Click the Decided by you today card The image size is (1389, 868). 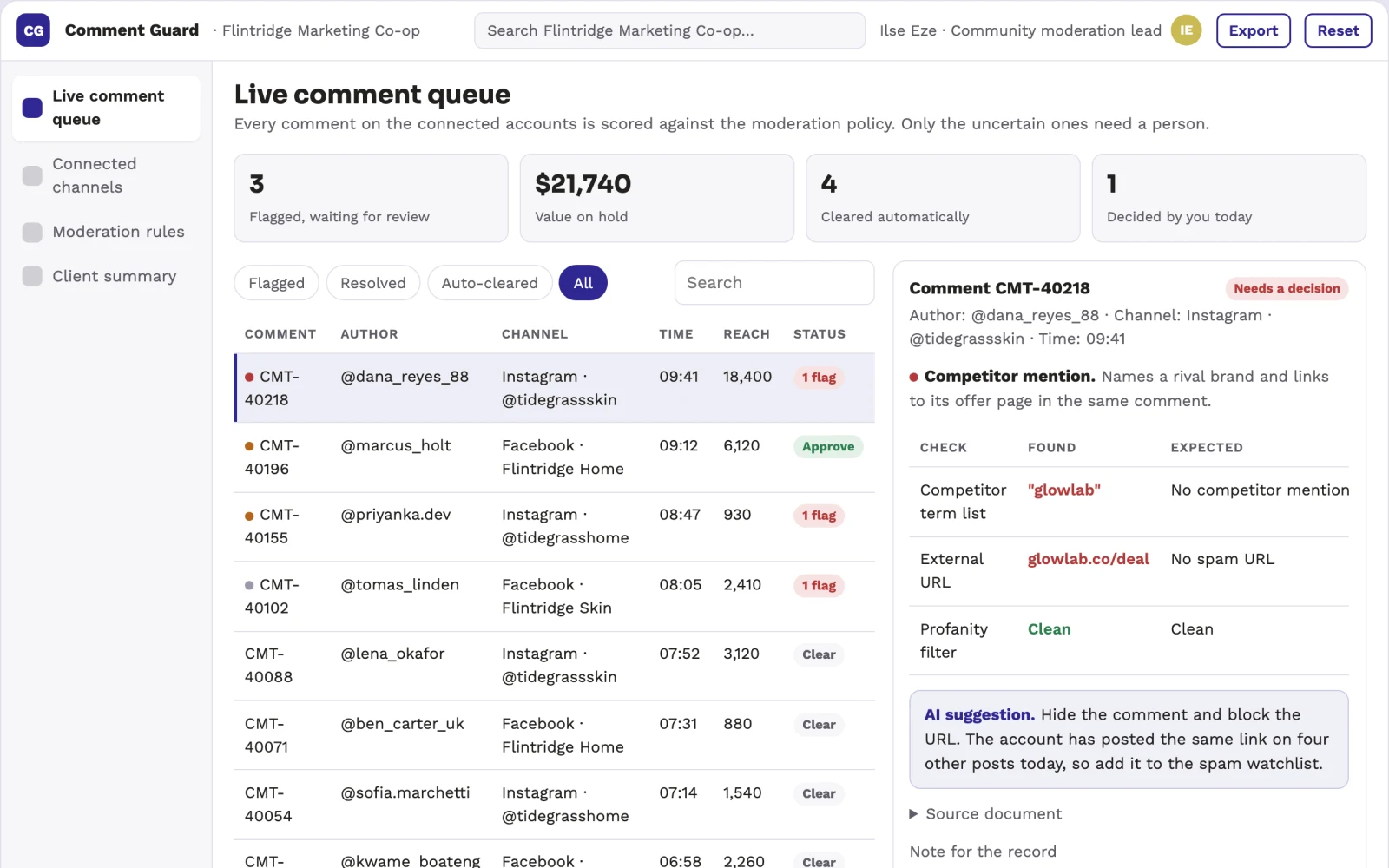[1228, 198]
